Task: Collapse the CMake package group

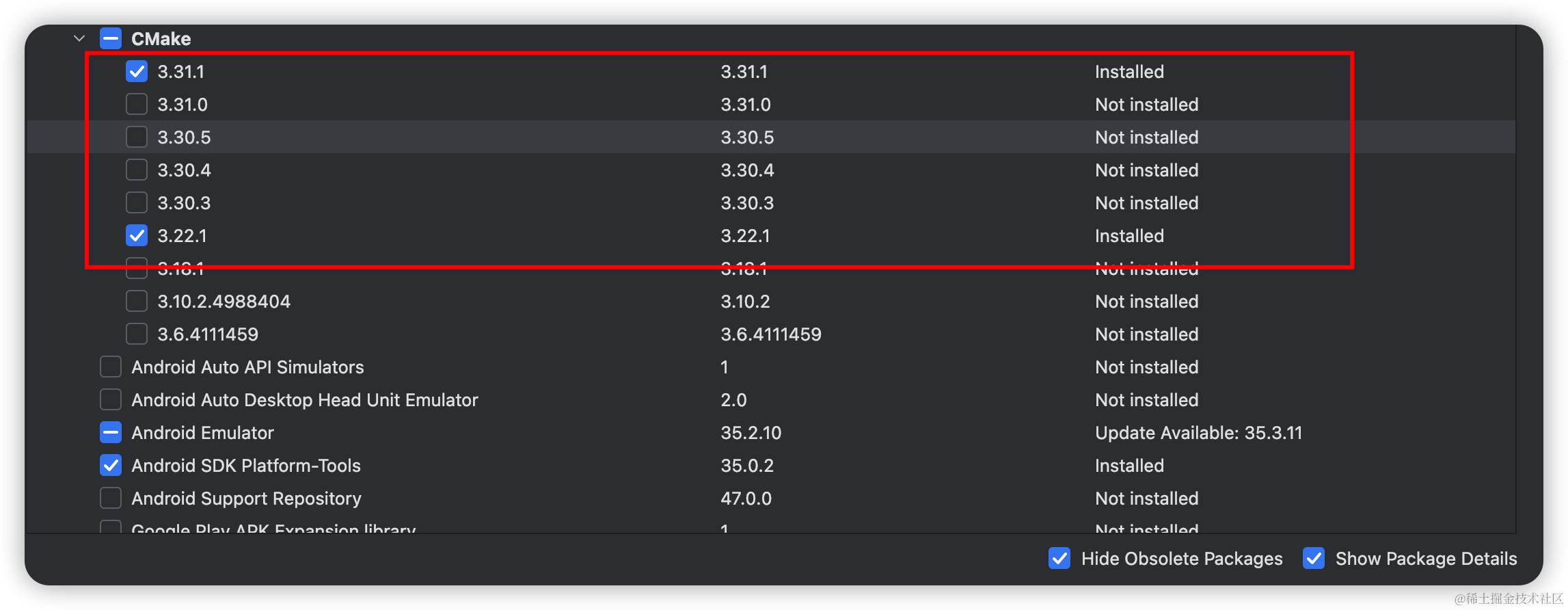Action: click(x=79, y=38)
